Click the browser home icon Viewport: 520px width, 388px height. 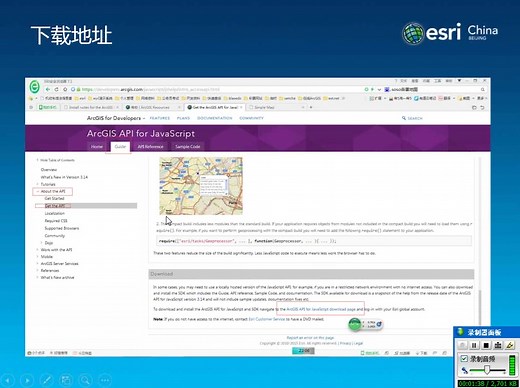[65, 89]
